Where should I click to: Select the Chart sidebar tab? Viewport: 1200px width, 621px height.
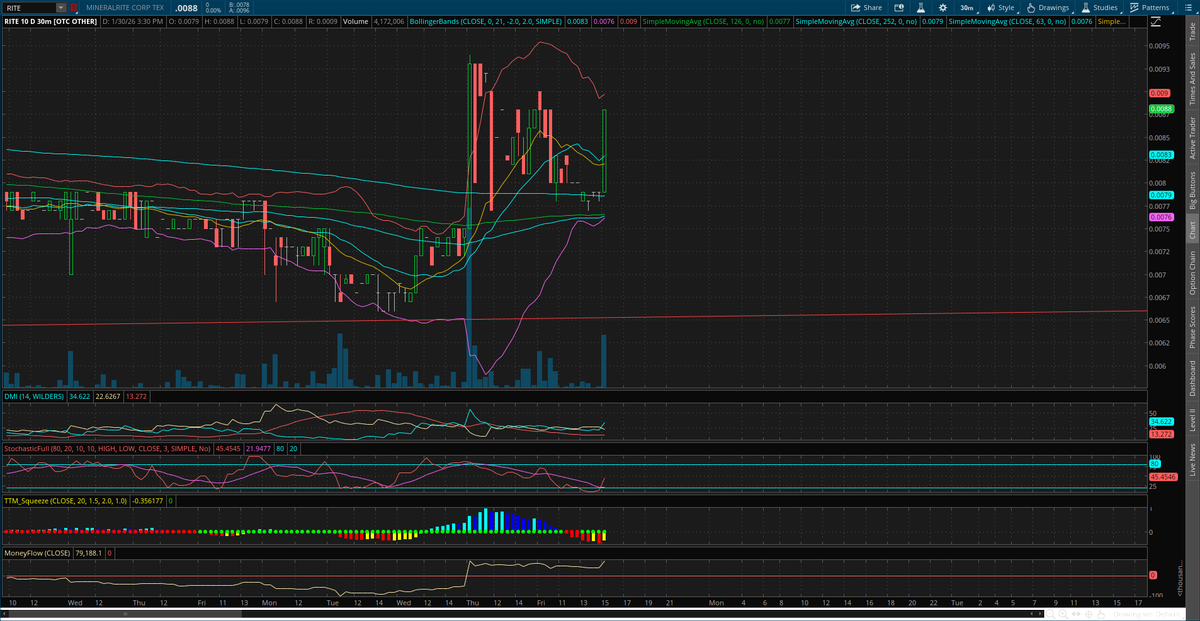click(1191, 230)
